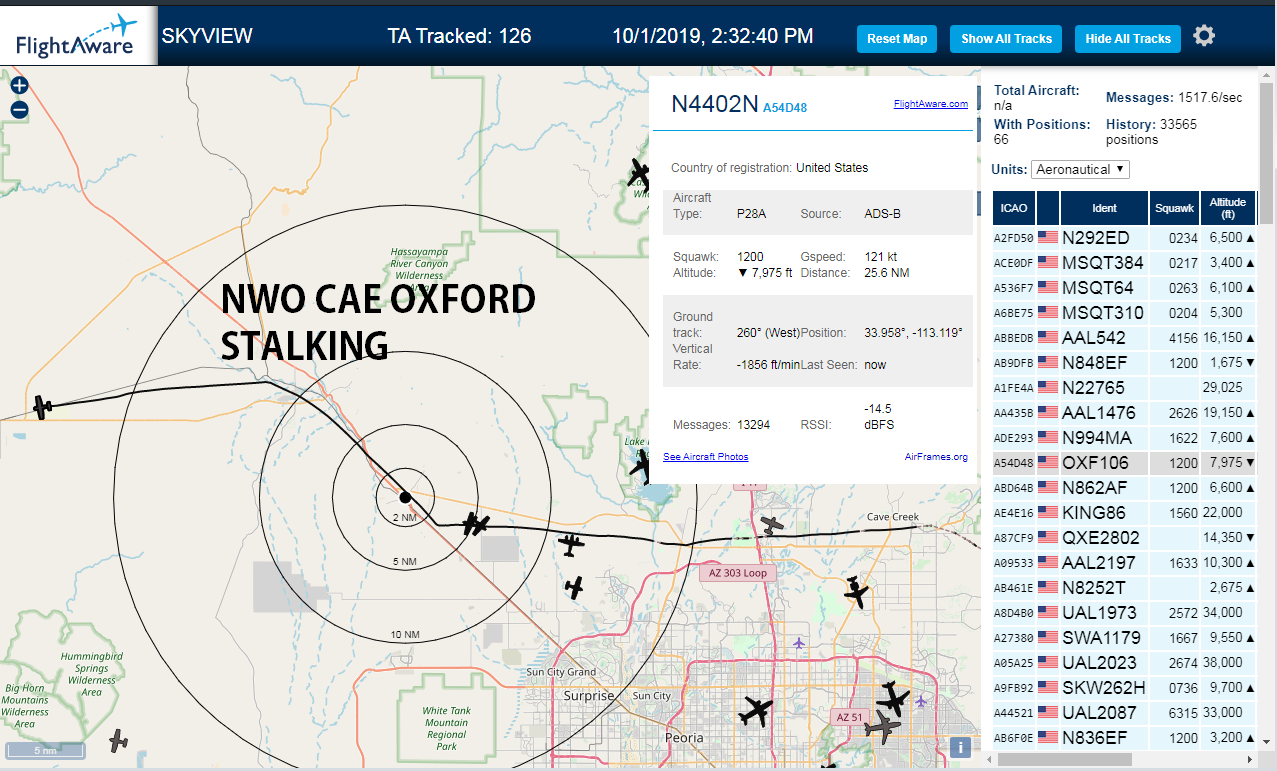Select the N848EF aircraft row

point(1124,363)
